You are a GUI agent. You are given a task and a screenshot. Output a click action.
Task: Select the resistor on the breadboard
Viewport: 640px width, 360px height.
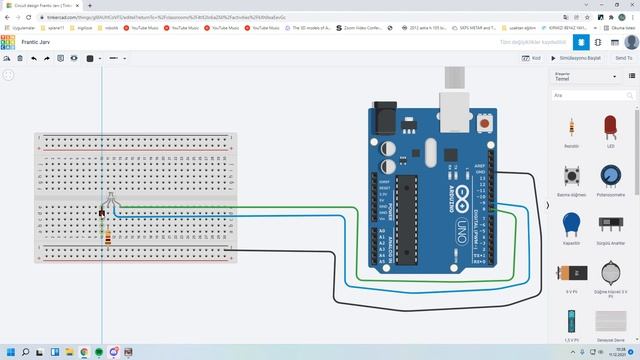pos(108,237)
